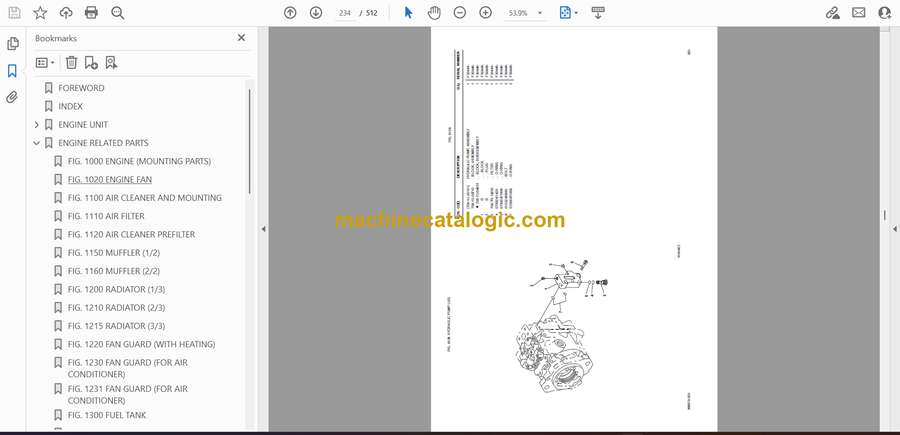Go to FIG. 1215 RADIATOR (3/3)
900x435 pixels.
point(117,326)
